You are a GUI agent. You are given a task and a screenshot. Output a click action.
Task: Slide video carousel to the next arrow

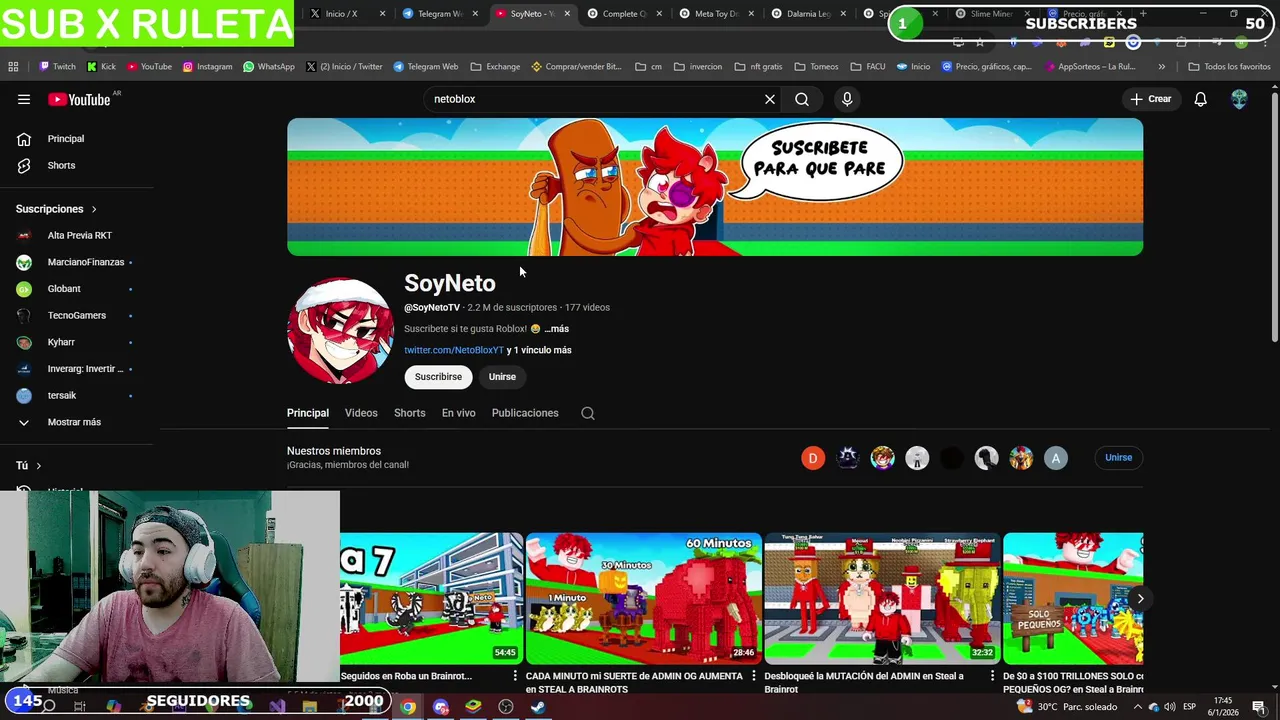pos(1140,598)
